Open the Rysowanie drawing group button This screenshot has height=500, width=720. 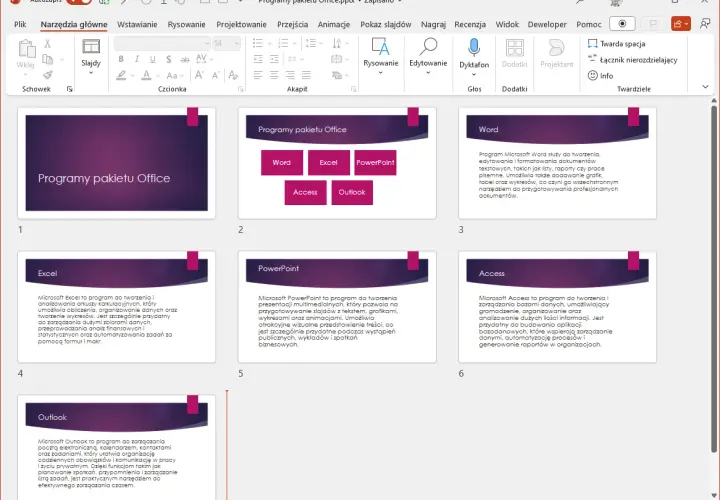(381, 56)
